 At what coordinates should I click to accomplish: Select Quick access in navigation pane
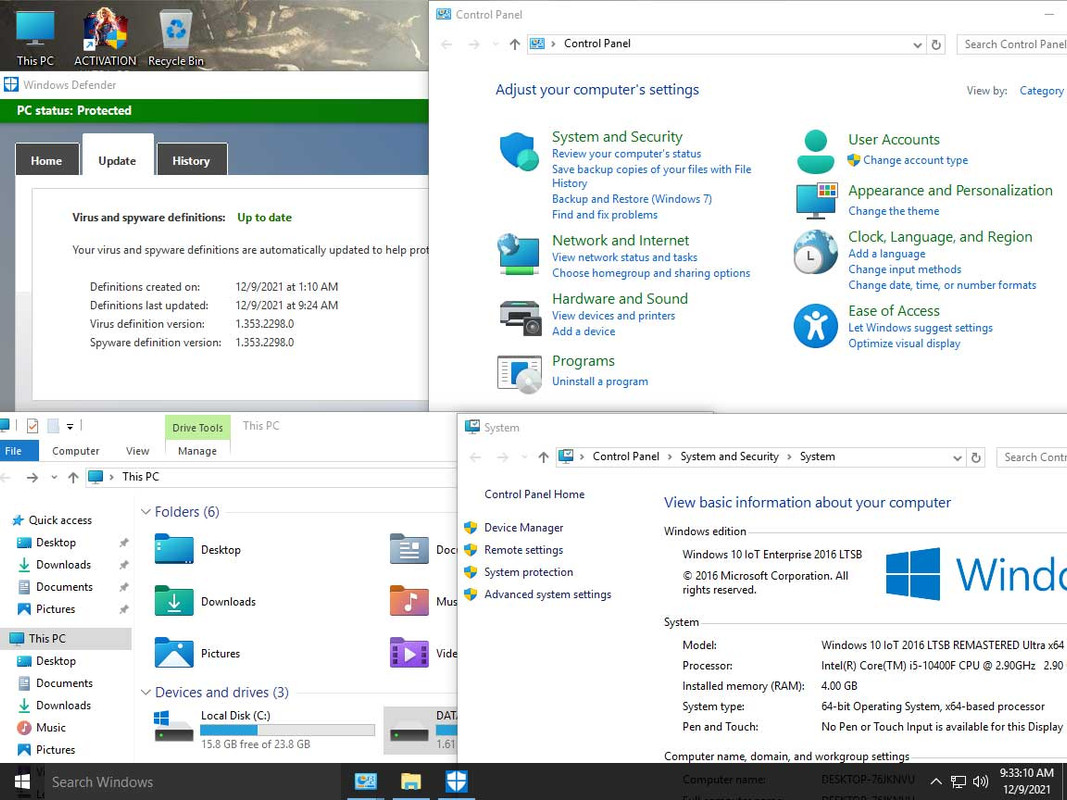(60, 520)
